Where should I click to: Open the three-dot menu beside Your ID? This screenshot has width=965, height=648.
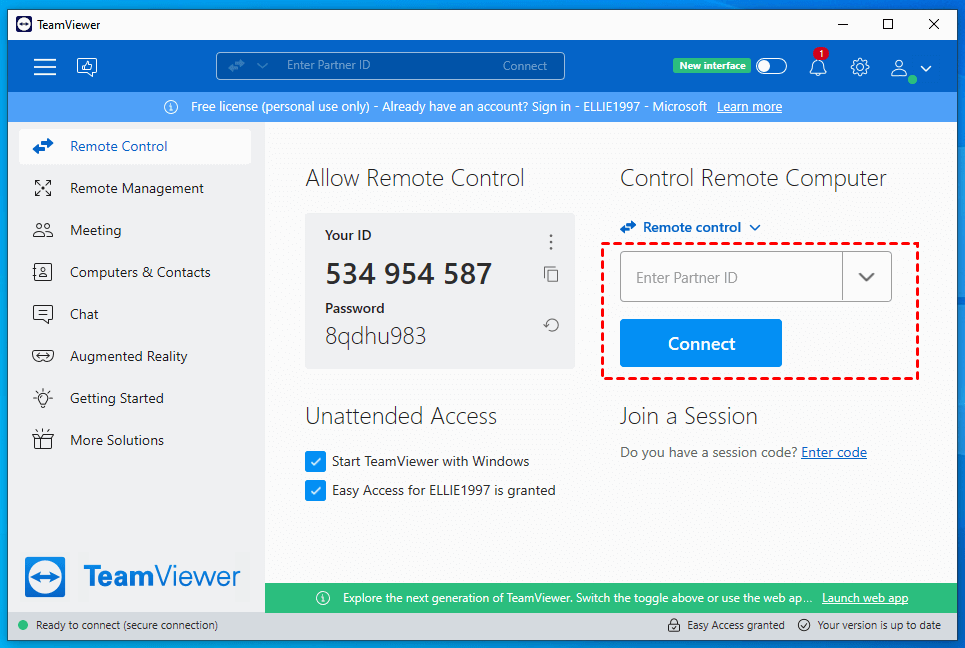pos(551,242)
